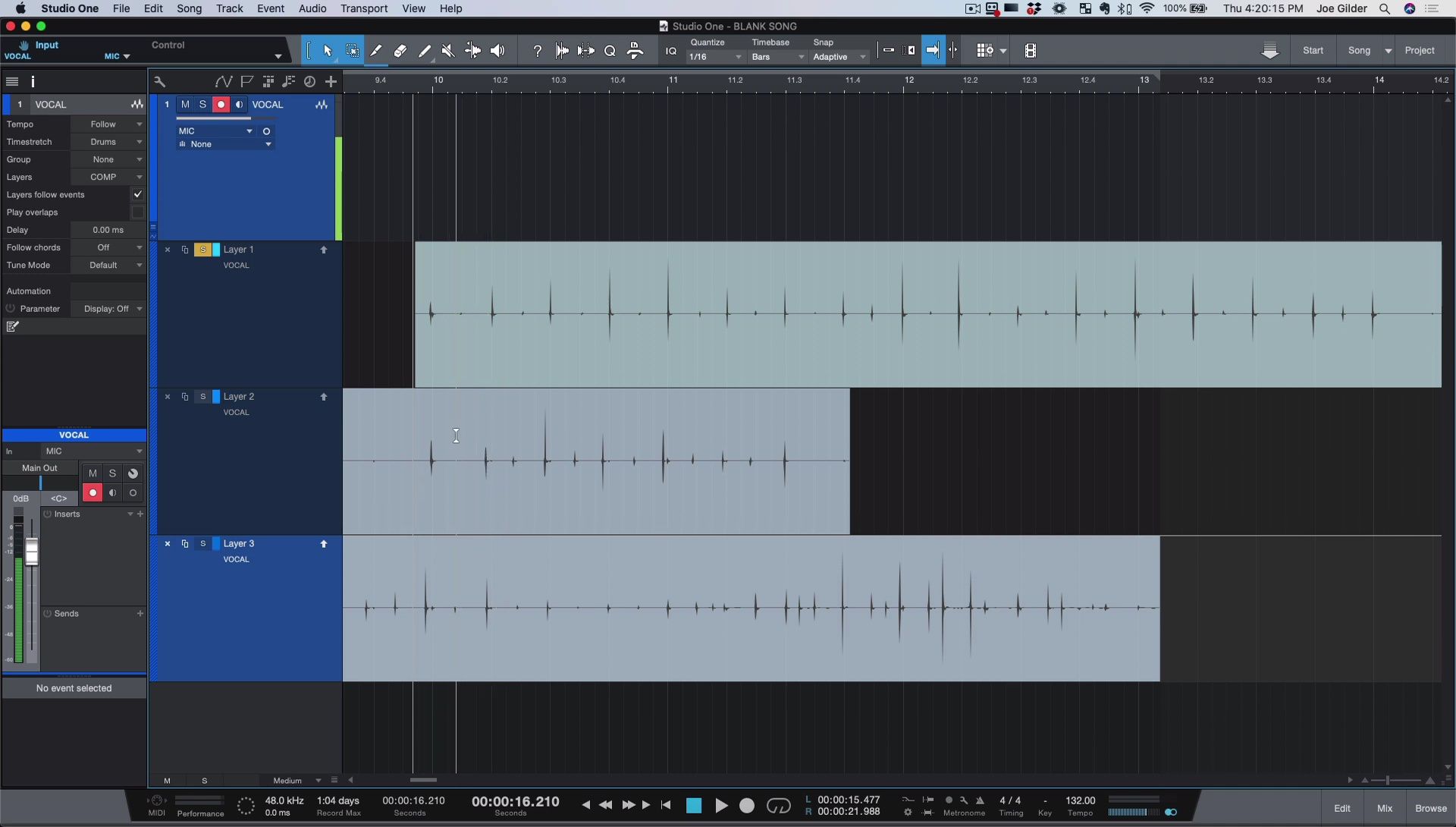Open track notes pencil icon in Inspector
The image size is (1456, 827).
click(12, 326)
